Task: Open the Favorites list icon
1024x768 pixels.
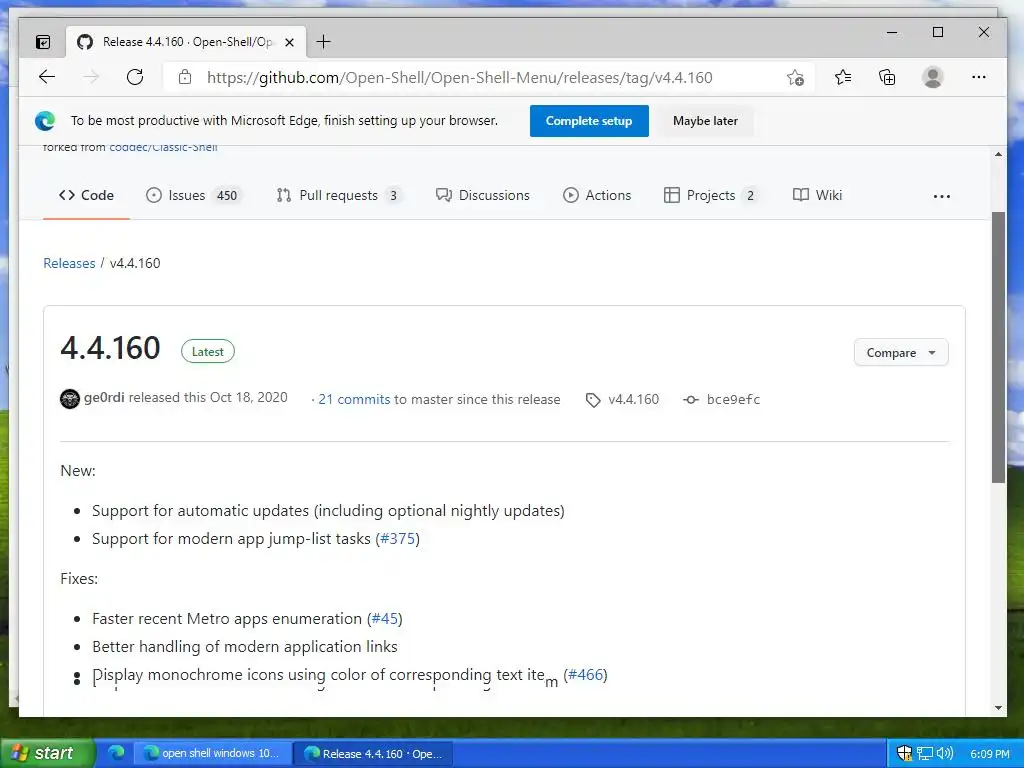Action: click(842, 78)
